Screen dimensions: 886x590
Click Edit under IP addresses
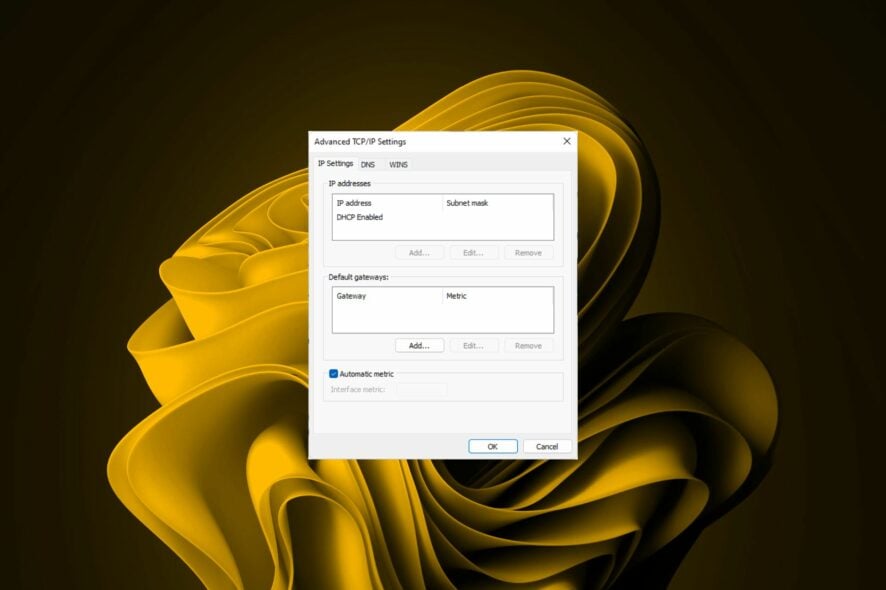[x=473, y=252]
